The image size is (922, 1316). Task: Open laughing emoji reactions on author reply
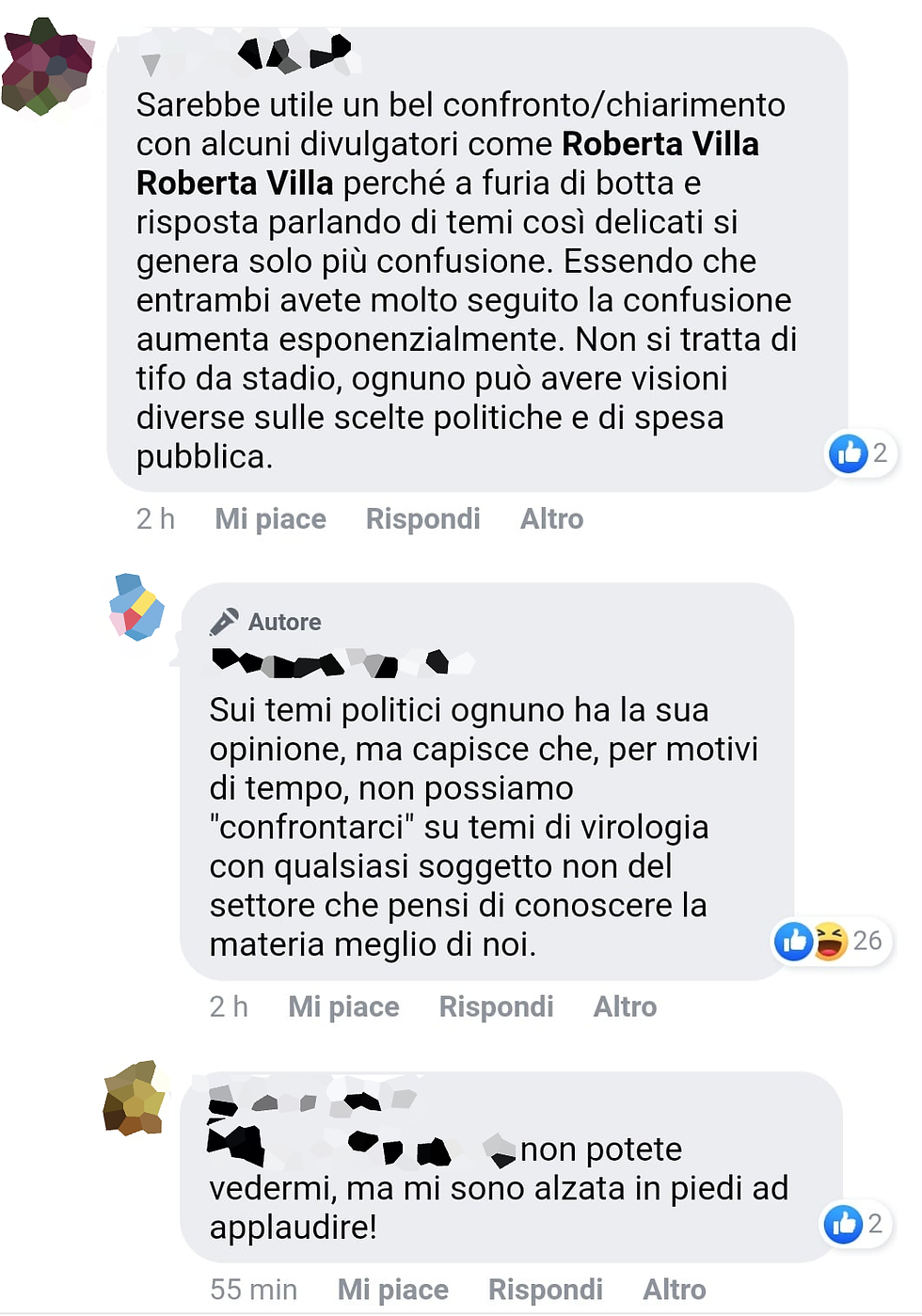pyautogui.click(x=830, y=941)
